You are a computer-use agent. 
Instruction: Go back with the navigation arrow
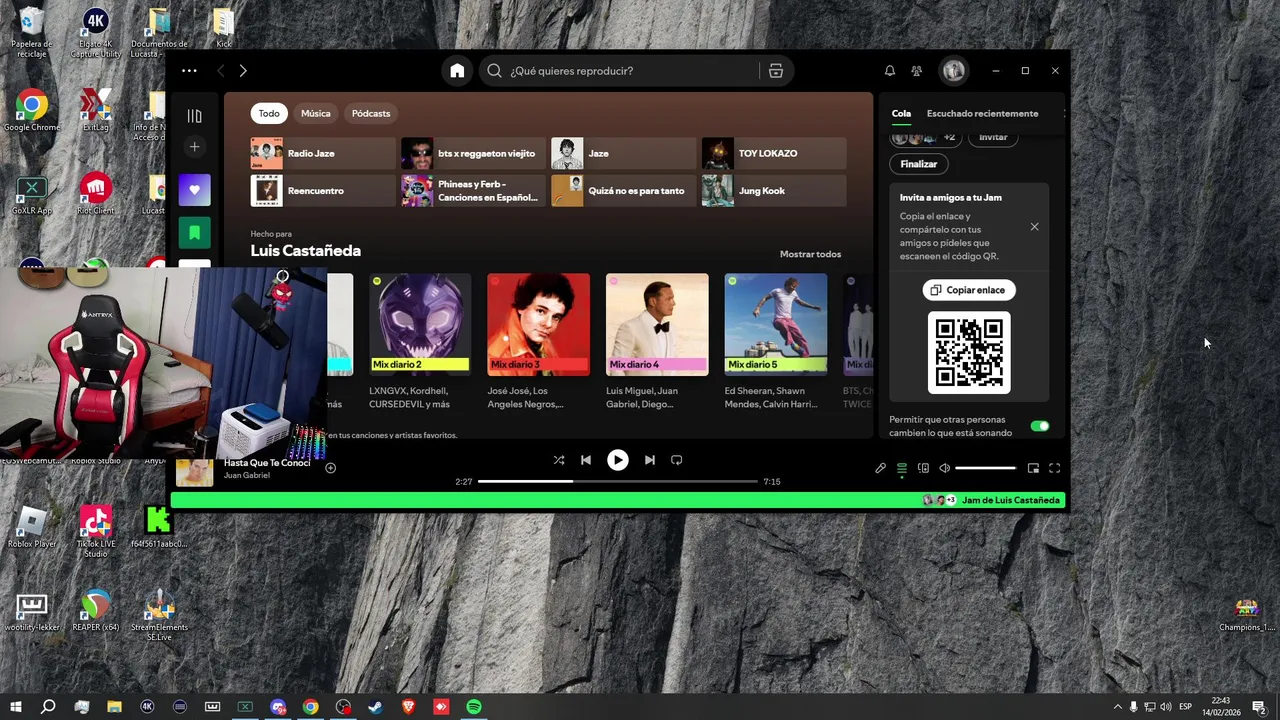pyautogui.click(x=220, y=71)
